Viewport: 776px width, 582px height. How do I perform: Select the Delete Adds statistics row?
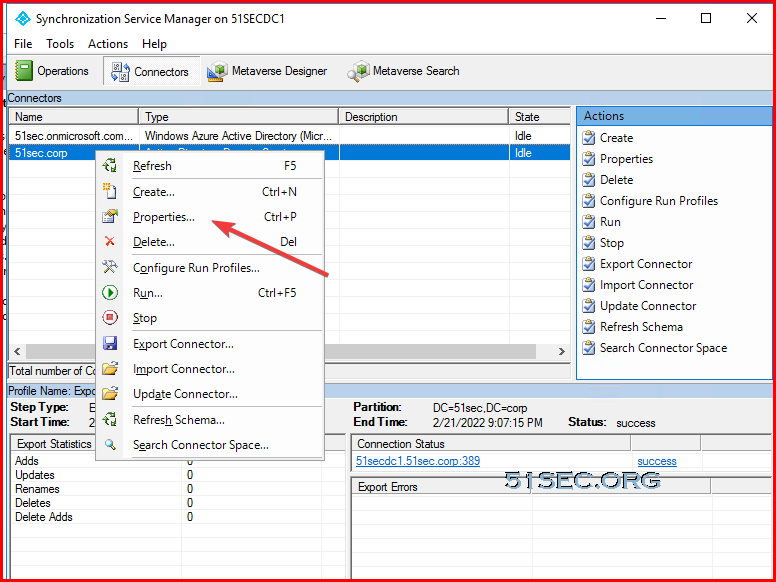pos(177,517)
